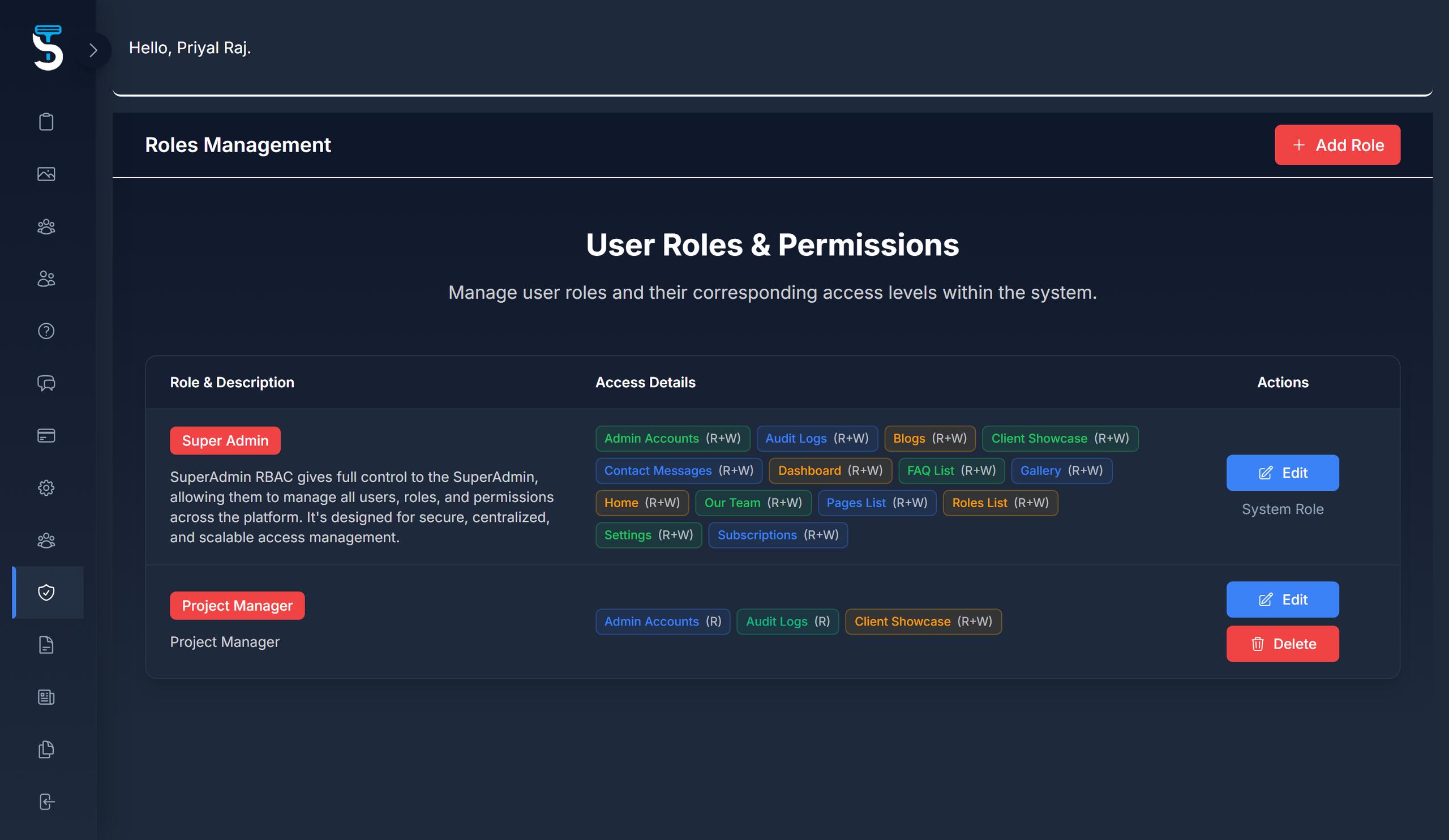The image size is (1449, 840).
Task: Edit the Super Admin role
Action: tap(1282, 473)
